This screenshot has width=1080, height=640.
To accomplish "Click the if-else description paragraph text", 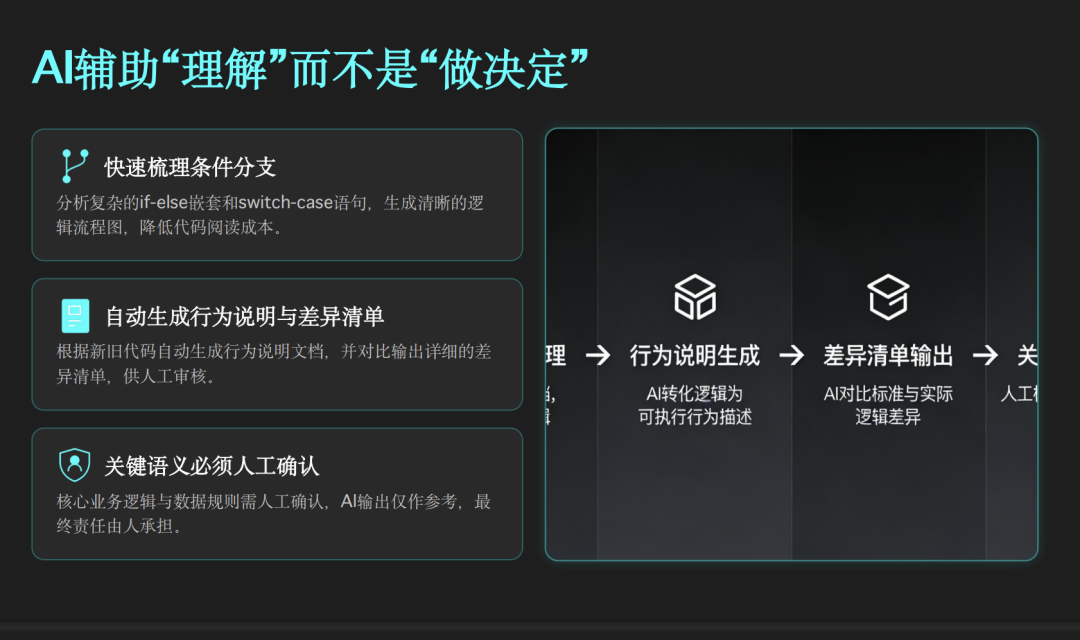I will (x=270, y=214).
